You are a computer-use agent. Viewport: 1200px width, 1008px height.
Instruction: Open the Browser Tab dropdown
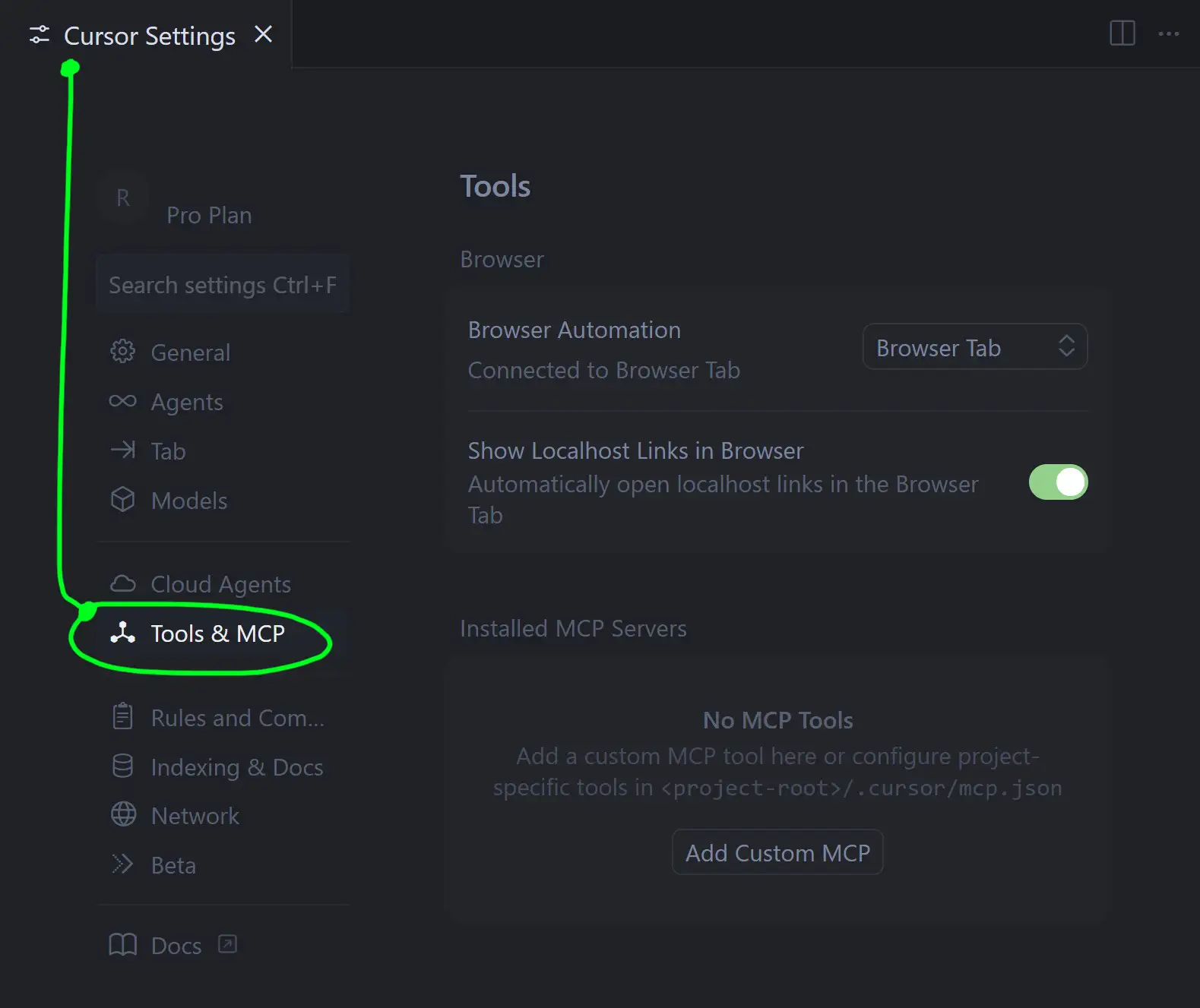pyautogui.click(x=974, y=347)
